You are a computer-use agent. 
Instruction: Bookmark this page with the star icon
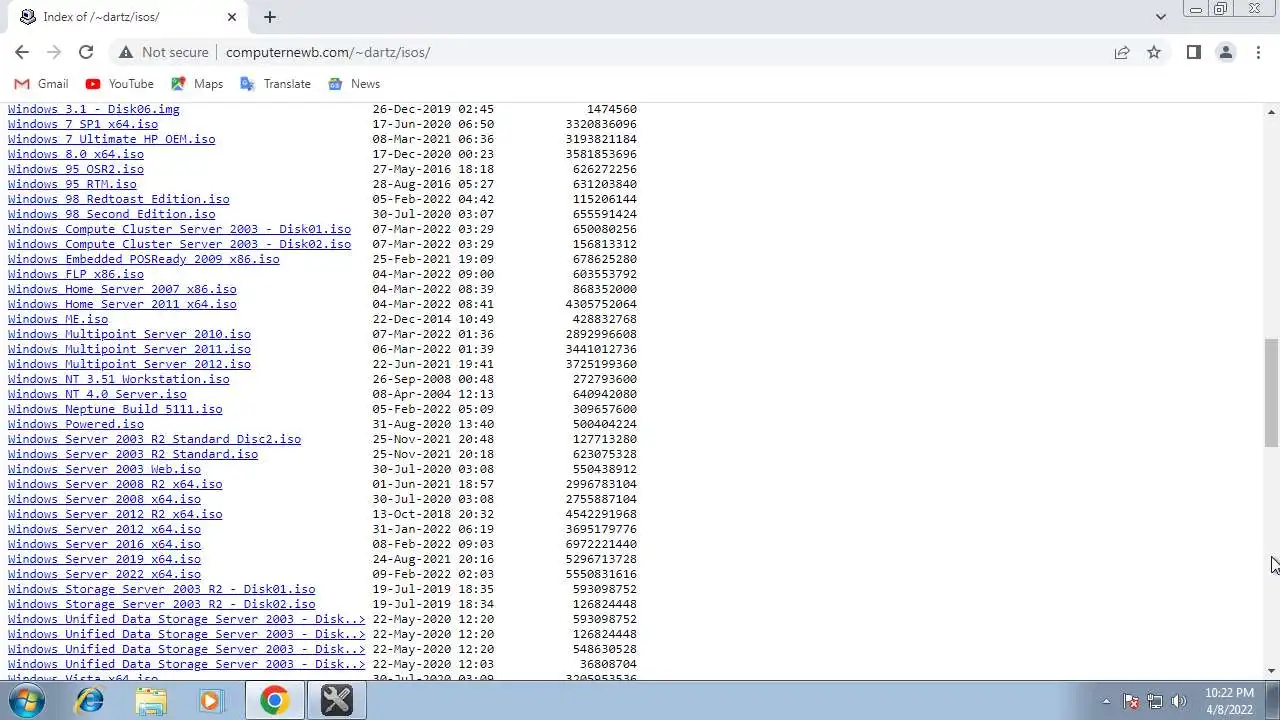tap(1154, 52)
